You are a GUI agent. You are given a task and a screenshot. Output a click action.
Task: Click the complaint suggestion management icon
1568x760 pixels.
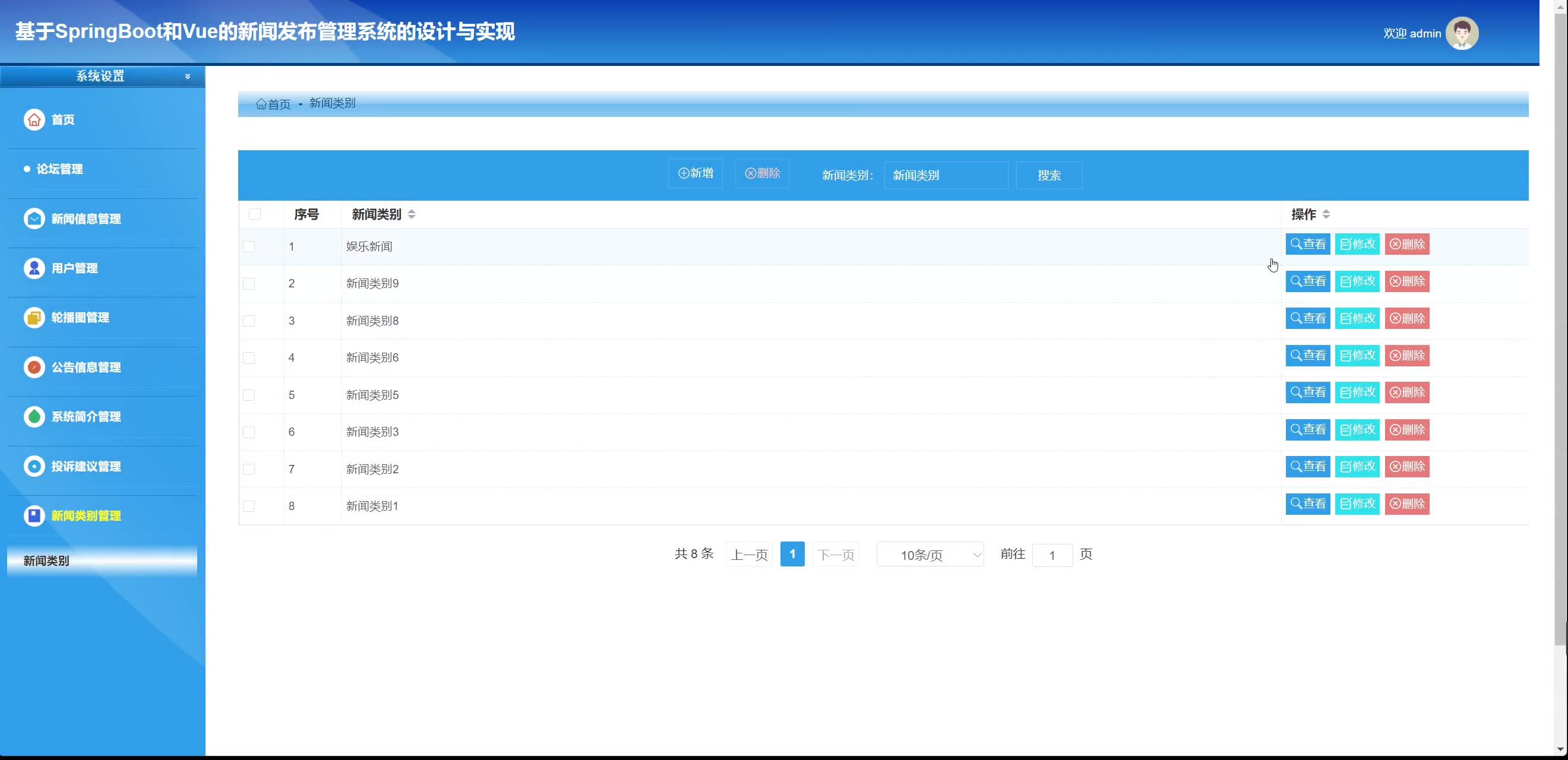pyautogui.click(x=34, y=466)
